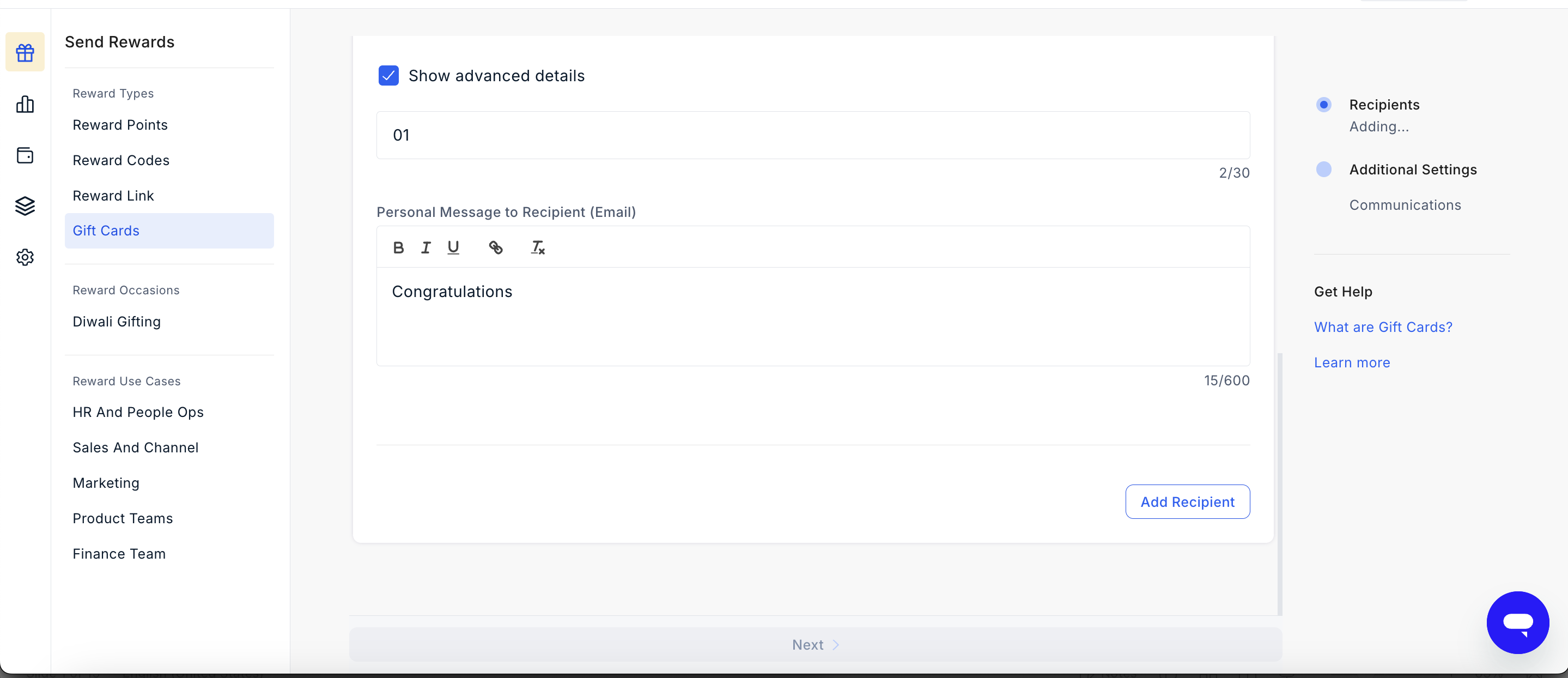Click the Additional Settings step label
1568x678 pixels.
tap(1413, 169)
